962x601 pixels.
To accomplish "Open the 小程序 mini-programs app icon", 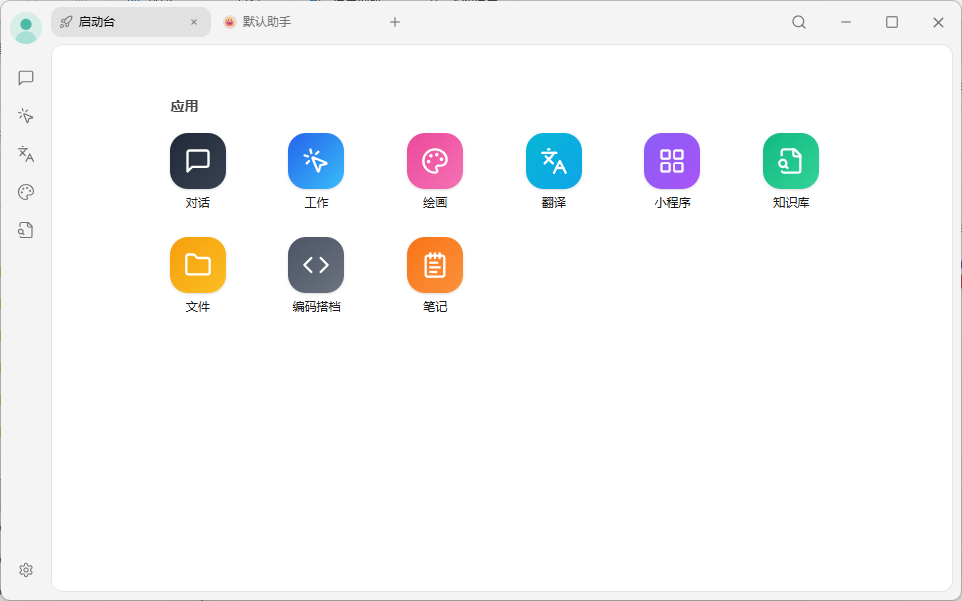I will 672,161.
